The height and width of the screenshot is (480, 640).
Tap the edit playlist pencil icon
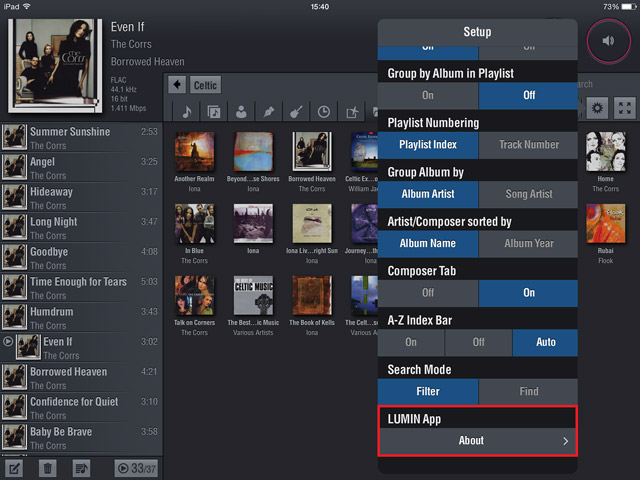click(x=14, y=467)
